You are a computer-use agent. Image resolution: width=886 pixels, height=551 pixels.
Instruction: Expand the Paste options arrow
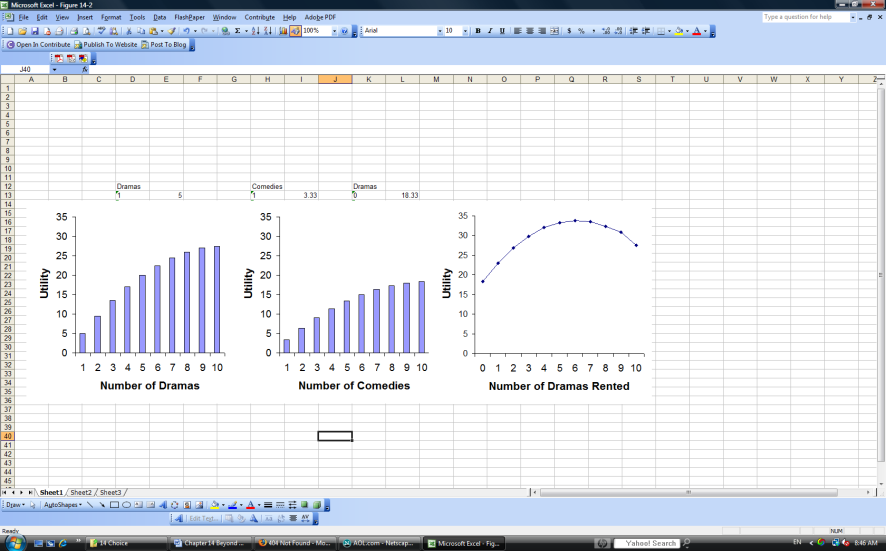pos(162,31)
